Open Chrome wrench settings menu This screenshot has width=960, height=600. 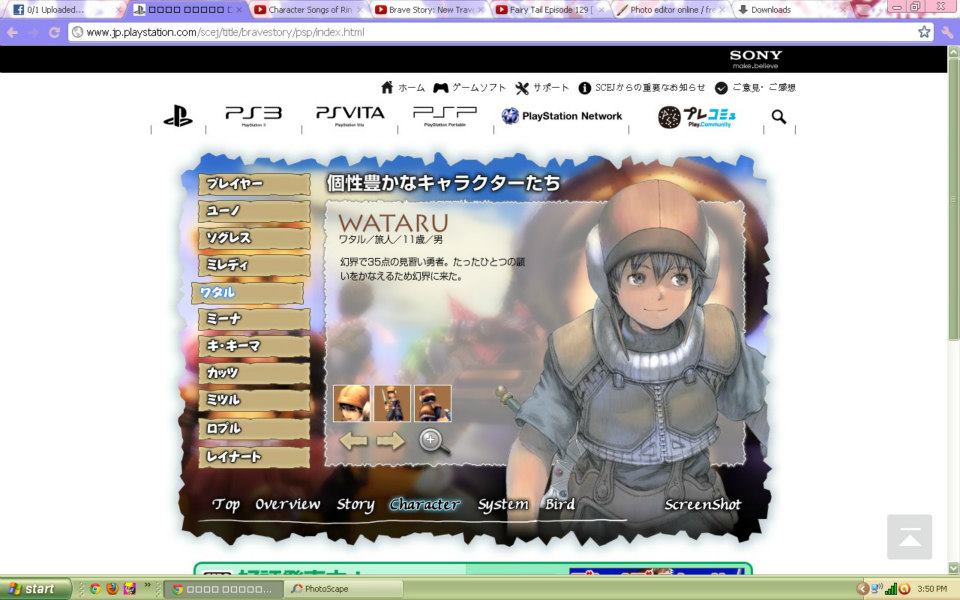pos(948,32)
